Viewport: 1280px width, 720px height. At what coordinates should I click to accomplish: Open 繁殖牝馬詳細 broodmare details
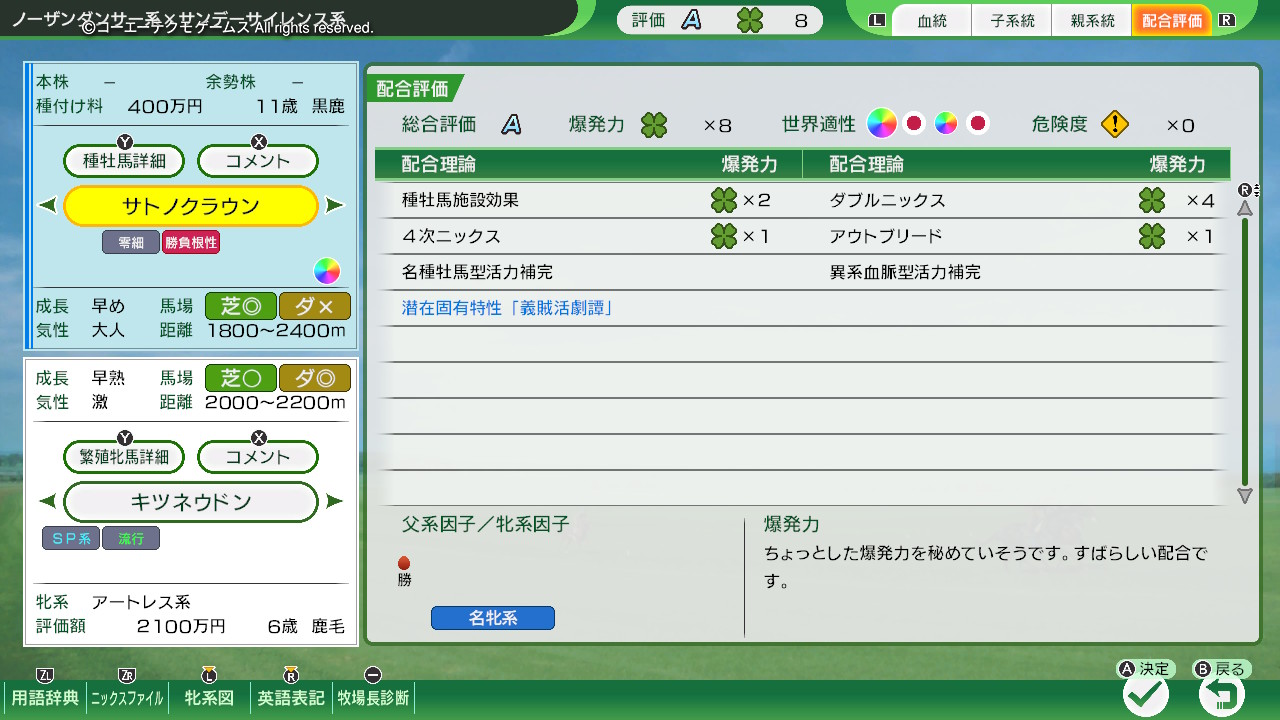[x=124, y=457]
